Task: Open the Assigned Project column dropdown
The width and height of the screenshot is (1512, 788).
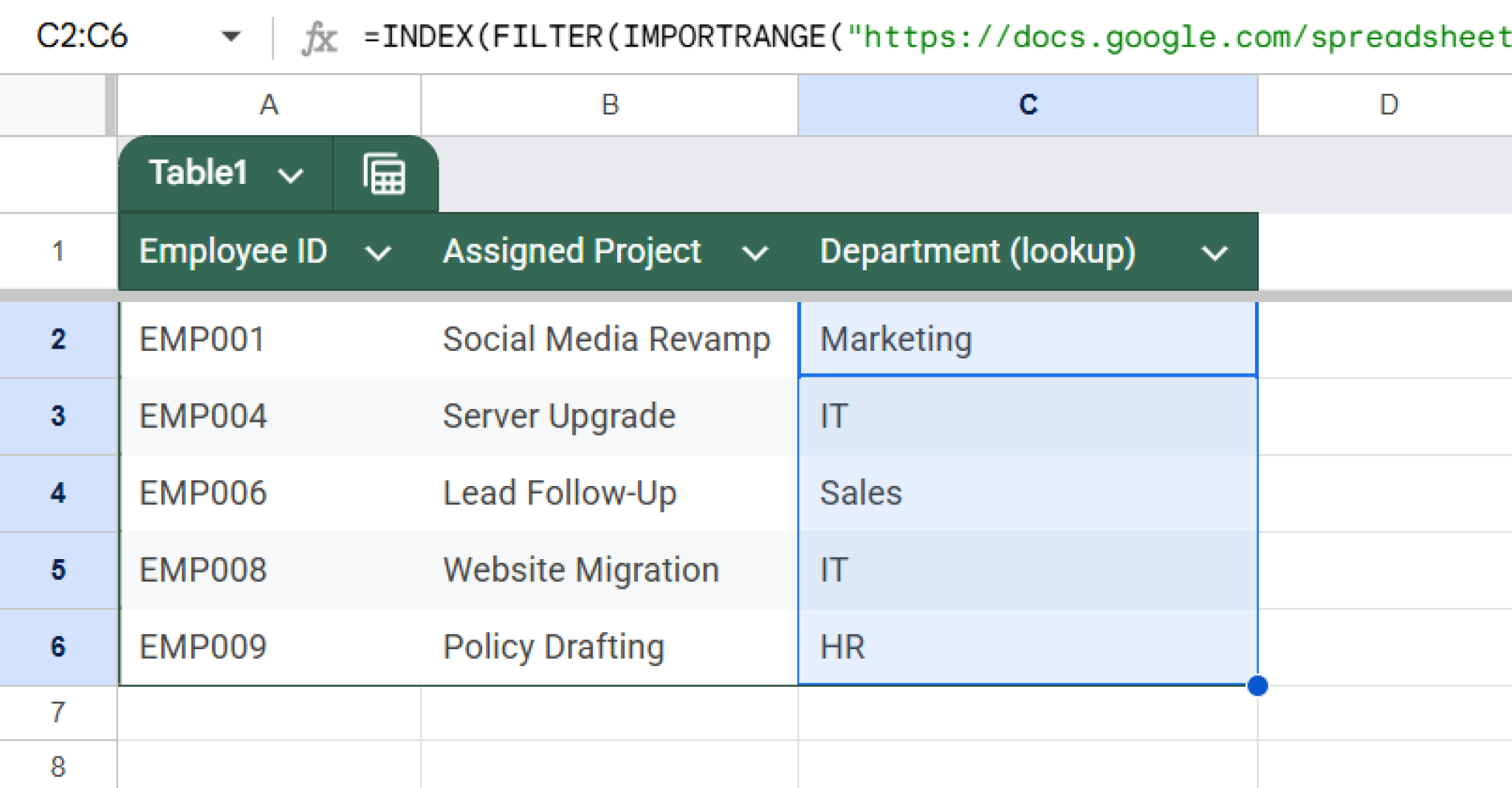Action: pyautogui.click(x=755, y=252)
